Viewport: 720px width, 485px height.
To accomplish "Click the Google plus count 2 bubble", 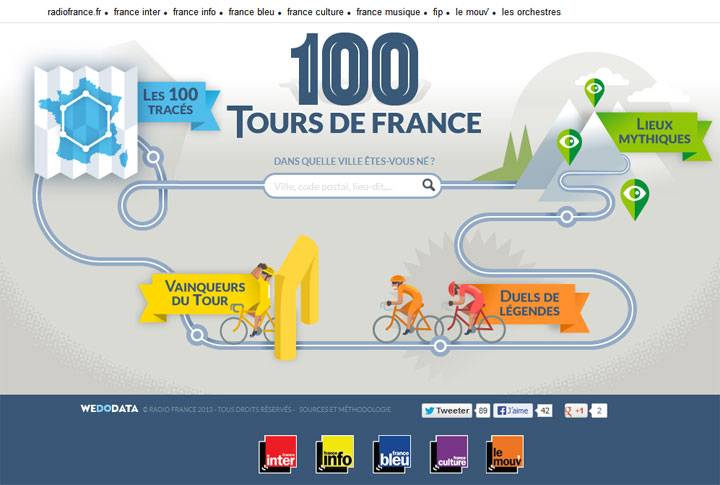I will click(599, 411).
